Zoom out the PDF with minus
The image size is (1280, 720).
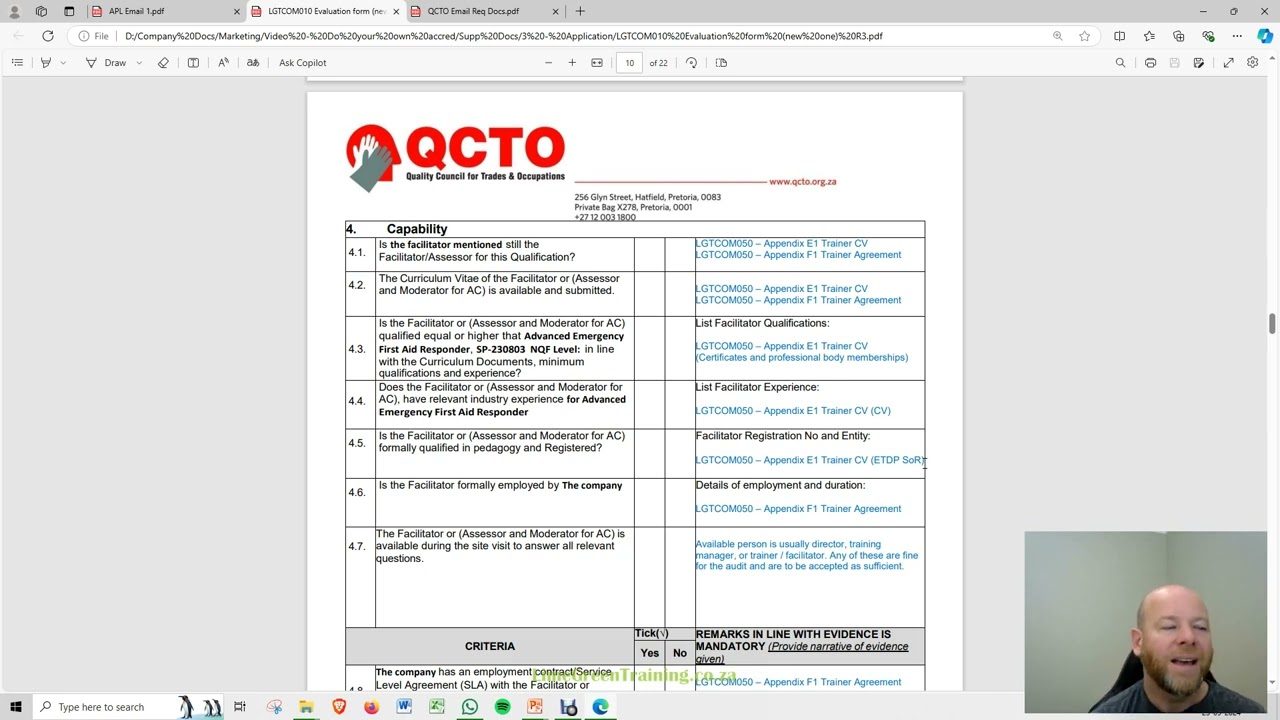(x=548, y=62)
